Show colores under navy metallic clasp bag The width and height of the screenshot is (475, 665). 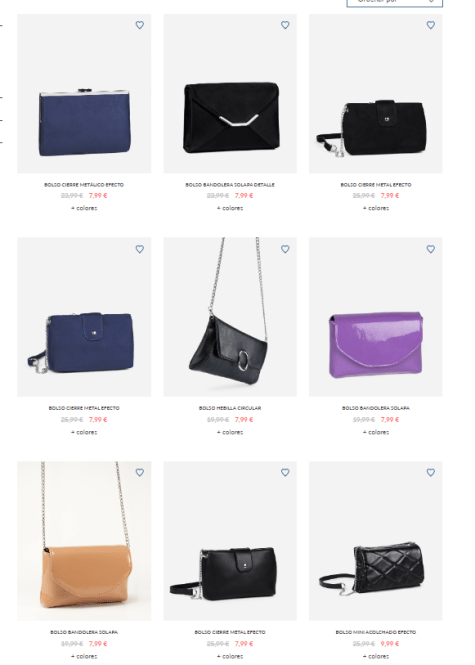point(84,208)
